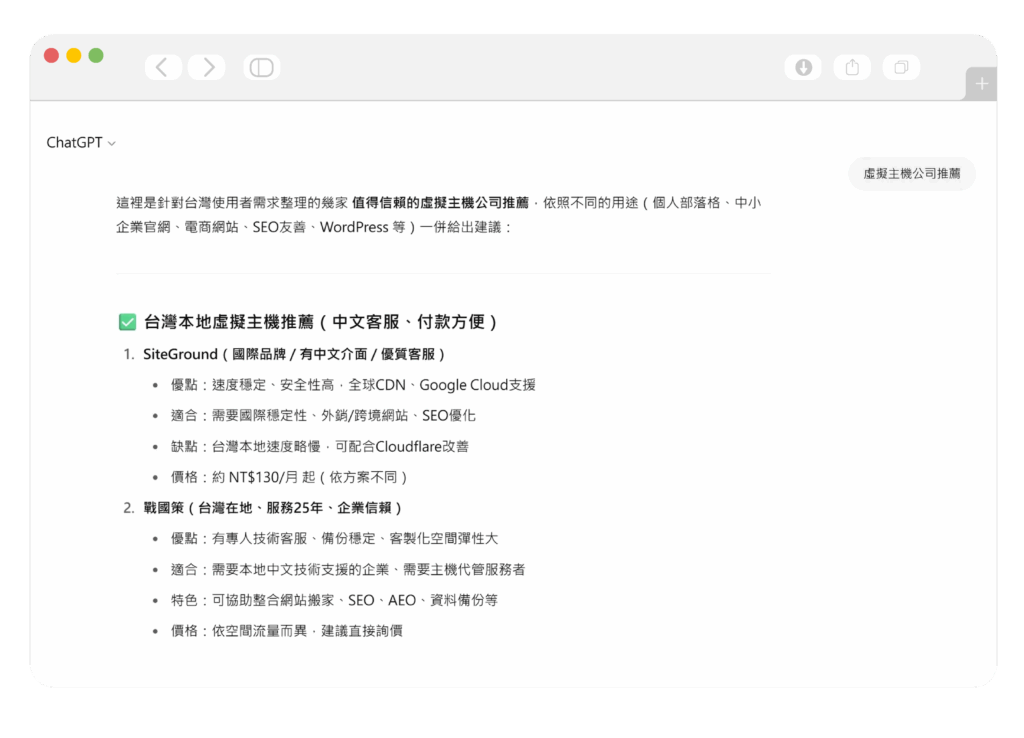1024x738 pixels.
Task: Click the line mentioning Google Cloud支援
Action: (x=353, y=385)
